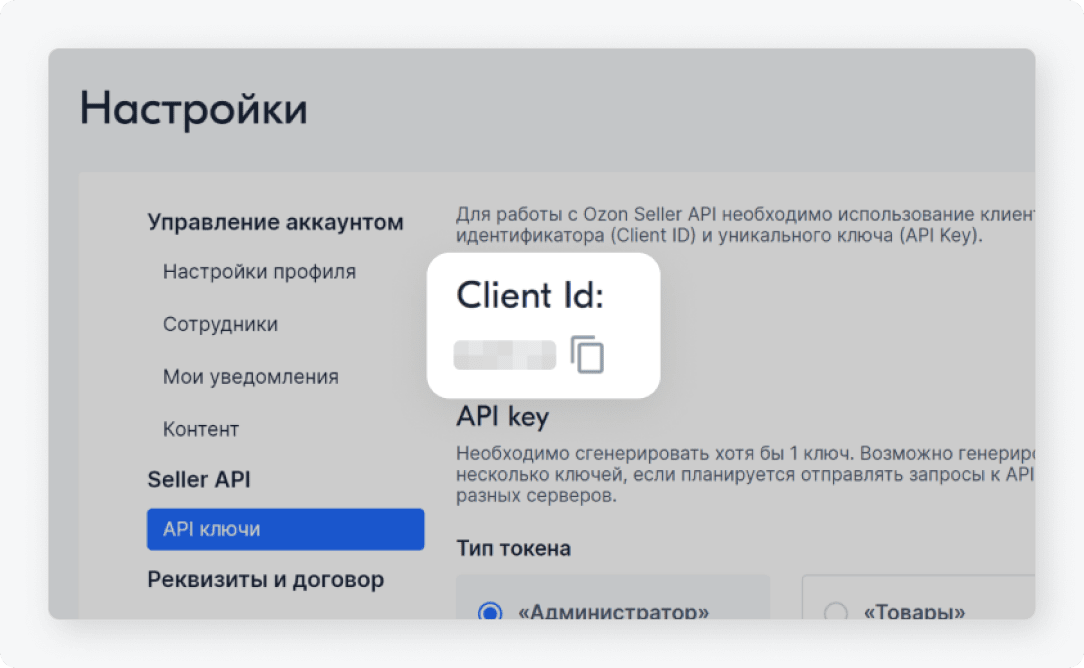Click the "Client Id:" label
Image resolution: width=1084 pixels, height=668 pixels.
[x=530, y=296]
